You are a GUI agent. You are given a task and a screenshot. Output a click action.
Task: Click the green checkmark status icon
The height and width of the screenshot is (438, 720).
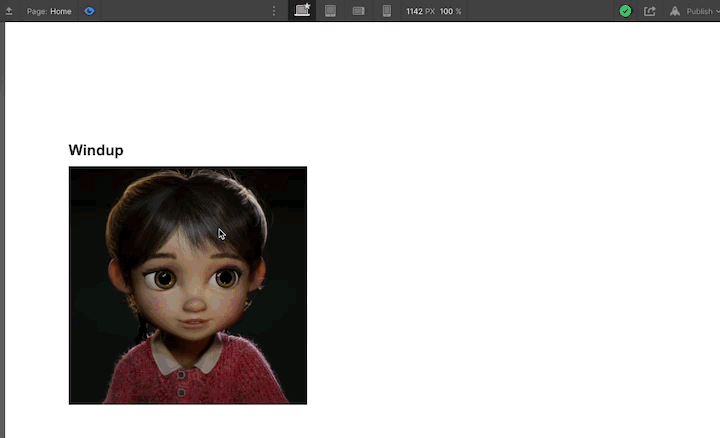click(625, 11)
